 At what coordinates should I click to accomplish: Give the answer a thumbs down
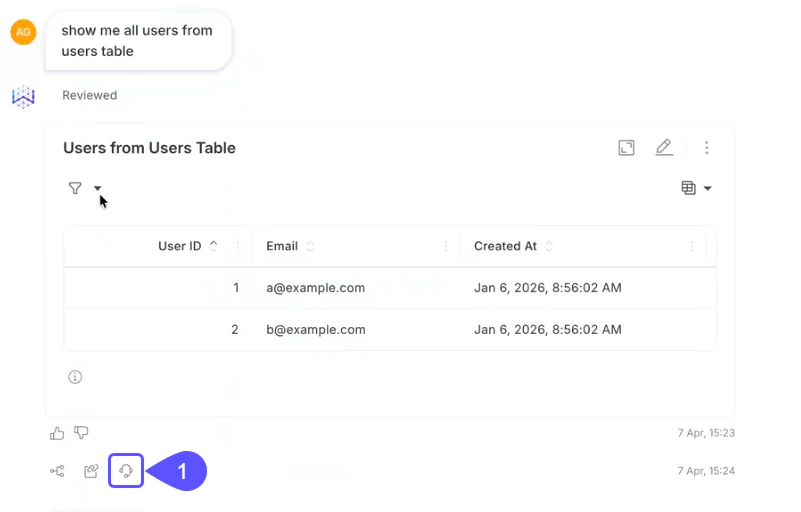pos(81,433)
